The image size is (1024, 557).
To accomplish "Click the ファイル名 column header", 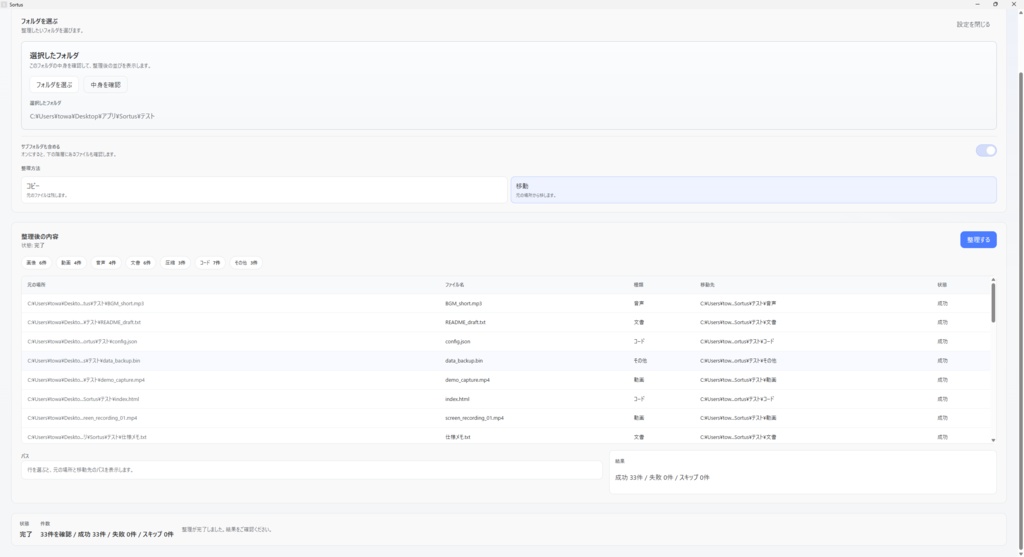I will click(455, 285).
